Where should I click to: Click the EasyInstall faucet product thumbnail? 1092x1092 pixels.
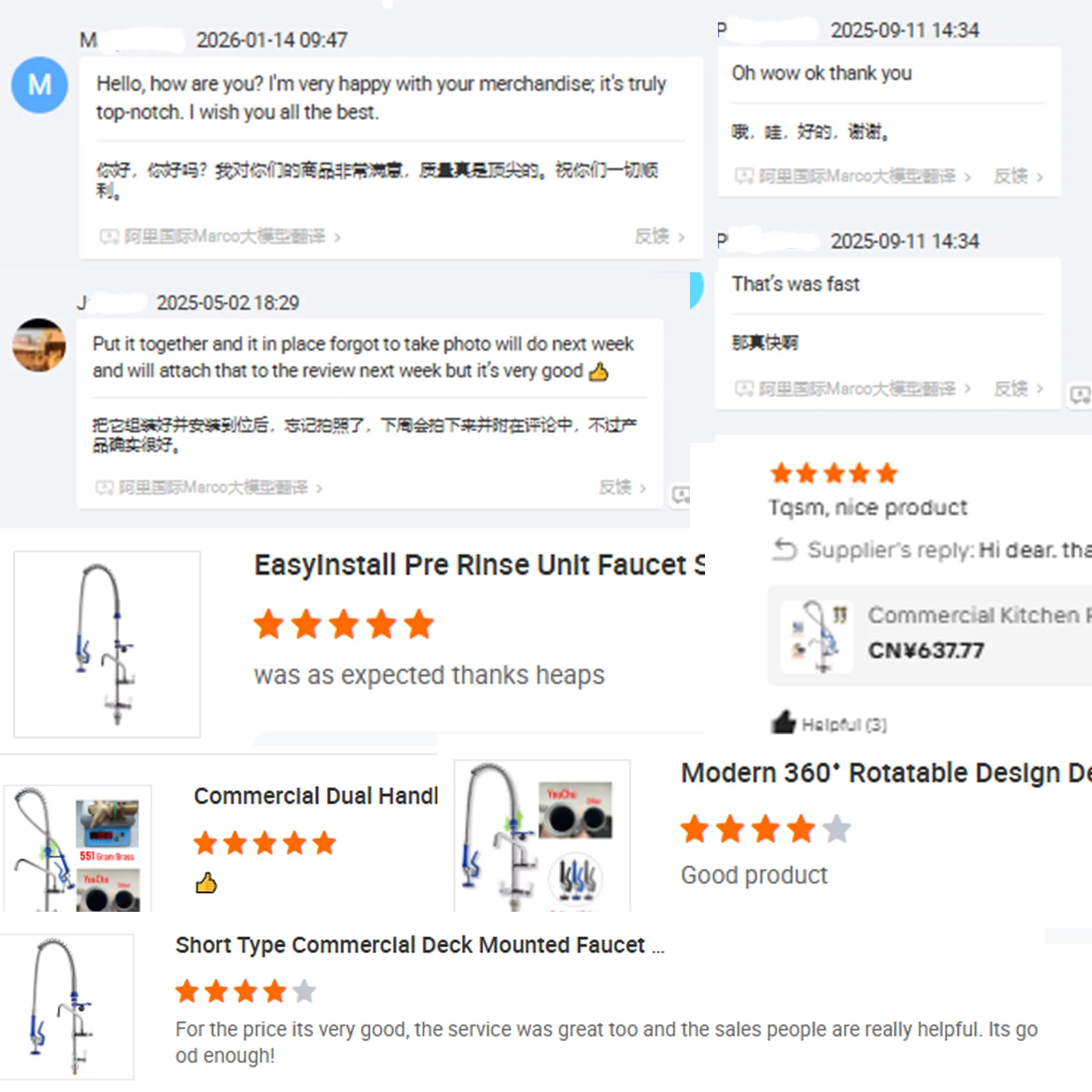pos(107,644)
